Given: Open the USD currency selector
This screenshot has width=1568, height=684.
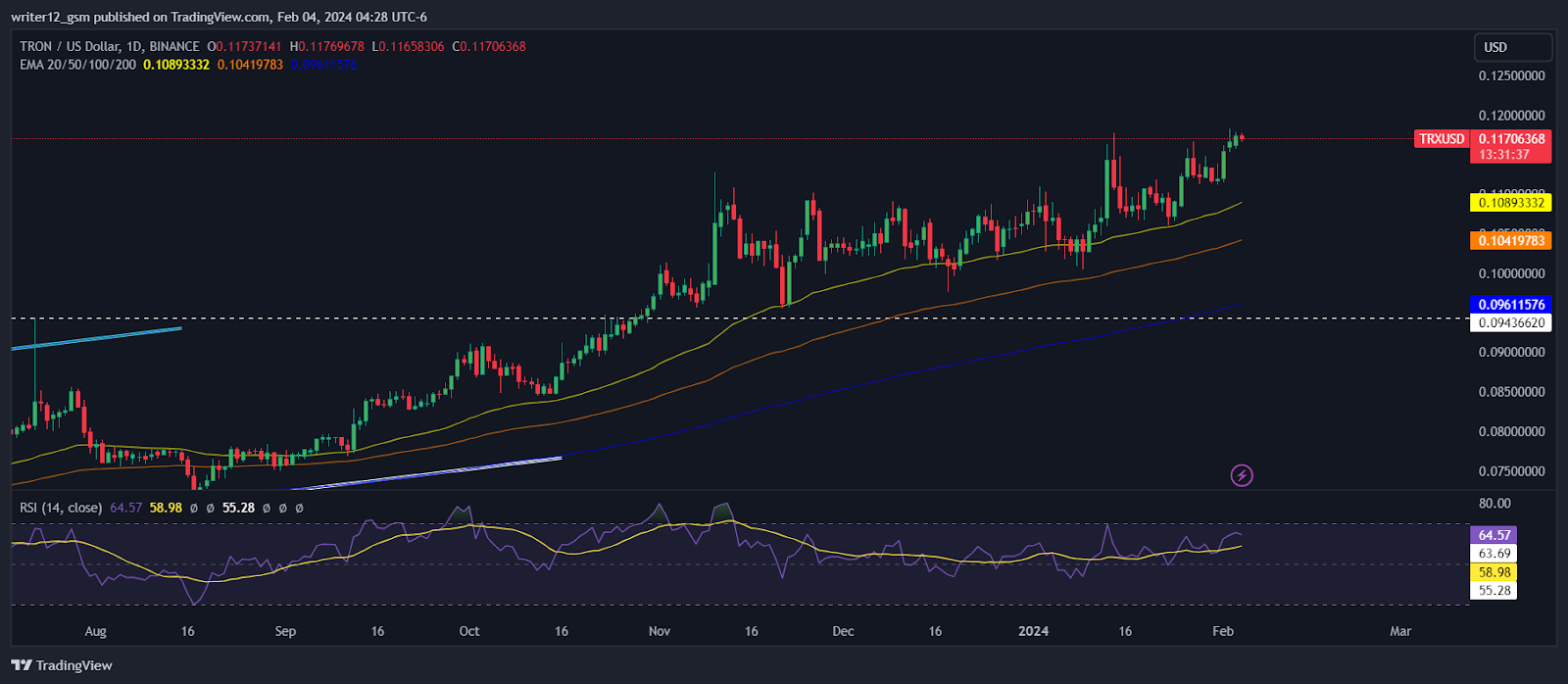Looking at the screenshot, I should [x=1513, y=47].
